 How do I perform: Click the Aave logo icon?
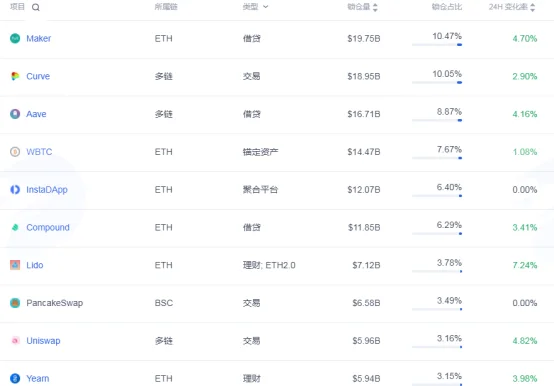15,114
